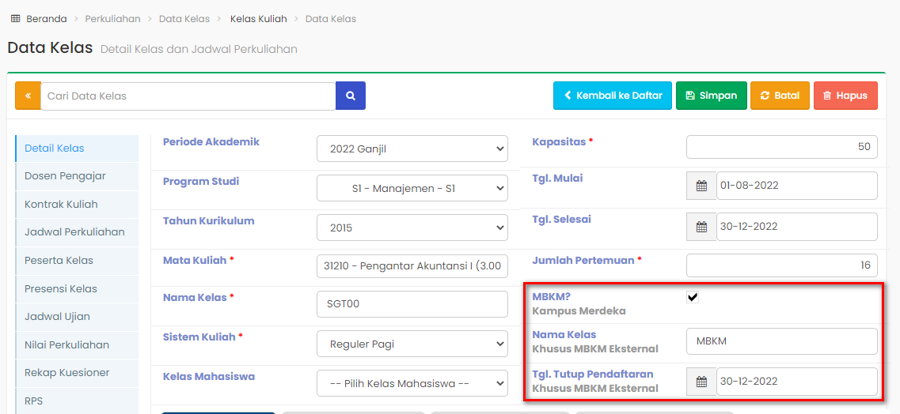Screen dimensions: 900x414
Task: Go to Peserta Kelas section
Action: coord(59,261)
